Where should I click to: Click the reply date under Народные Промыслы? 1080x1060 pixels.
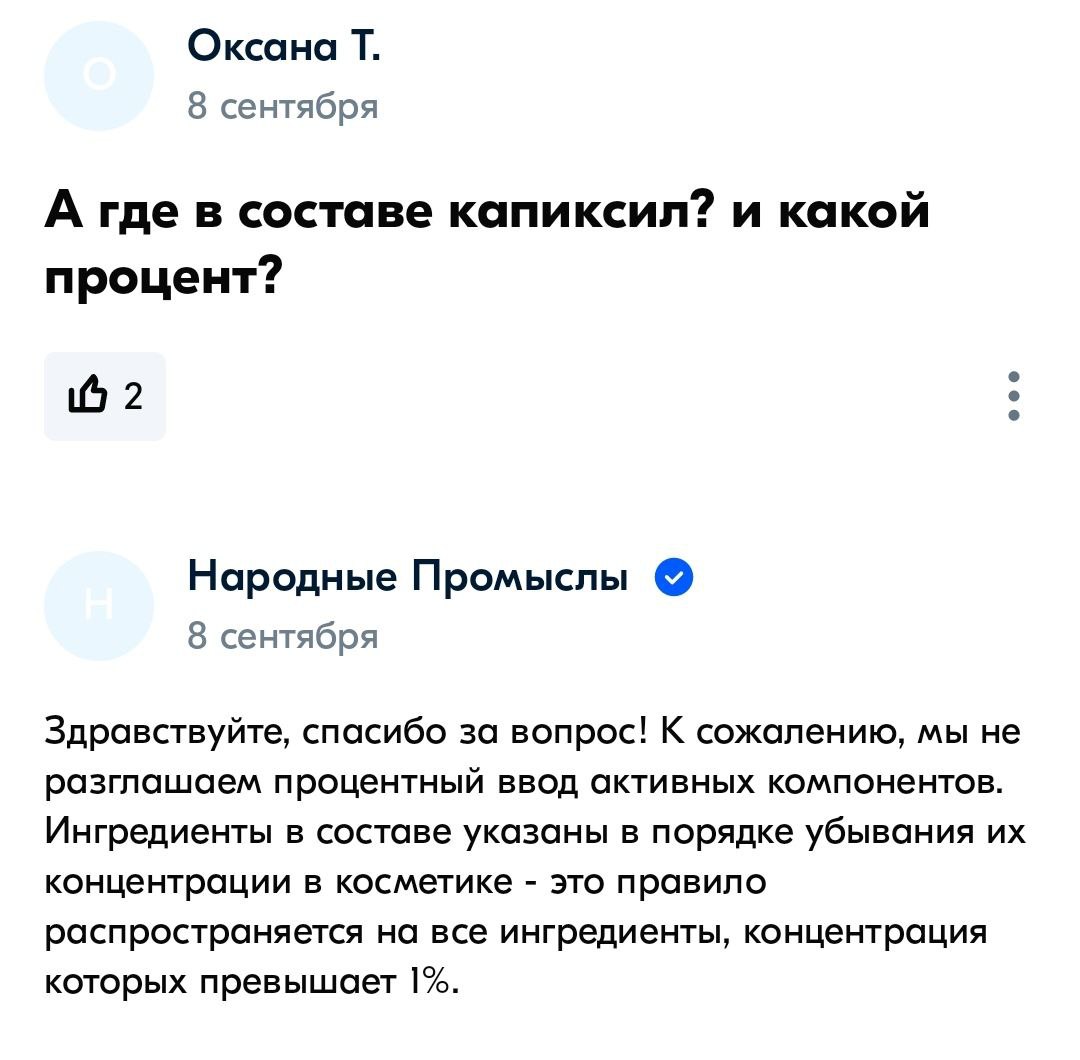[x=282, y=636]
